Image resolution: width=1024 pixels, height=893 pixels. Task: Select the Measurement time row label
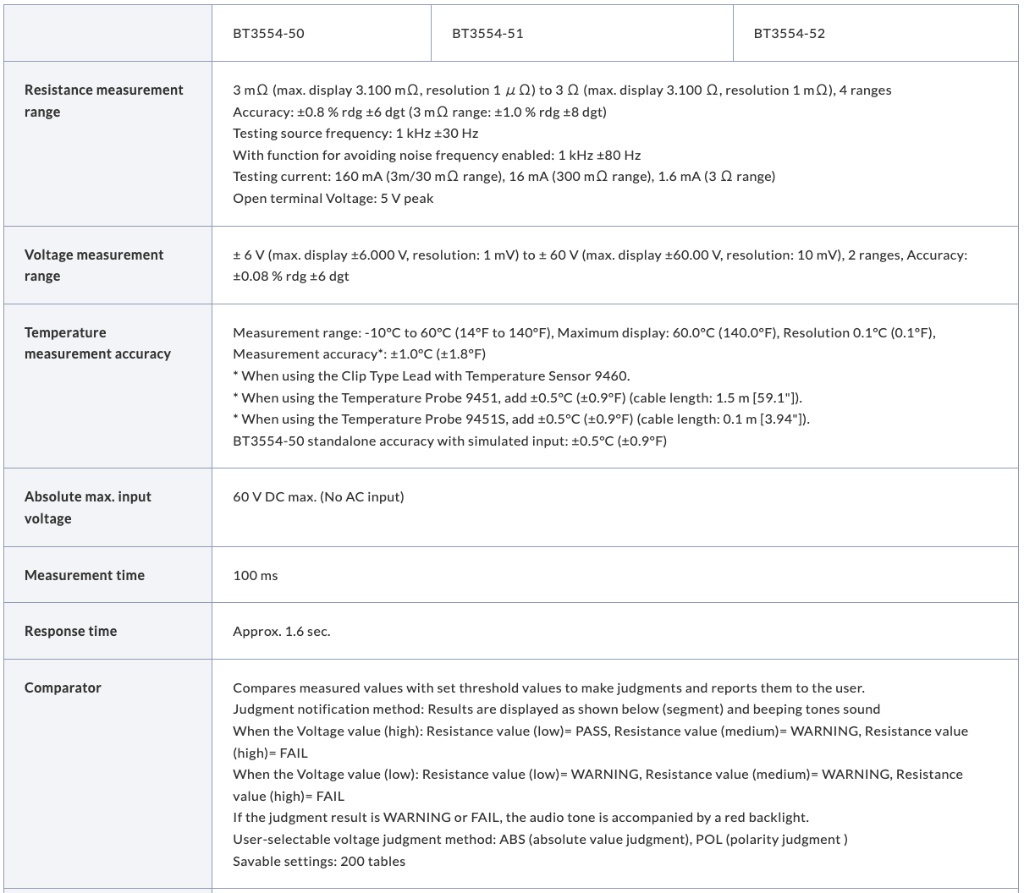(x=84, y=575)
